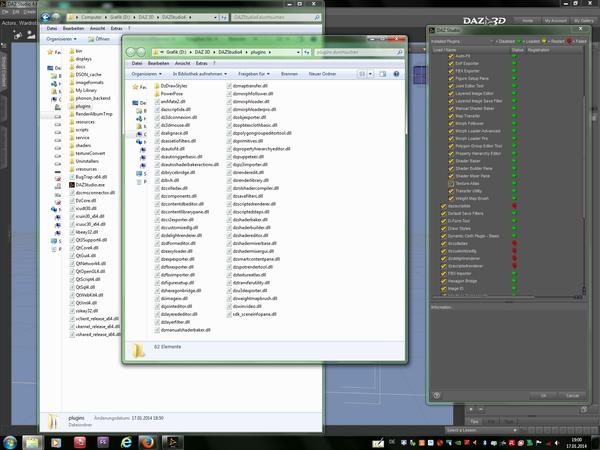
Task: Click Status column header in plugins dialog
Action: [x=517, y=50]
